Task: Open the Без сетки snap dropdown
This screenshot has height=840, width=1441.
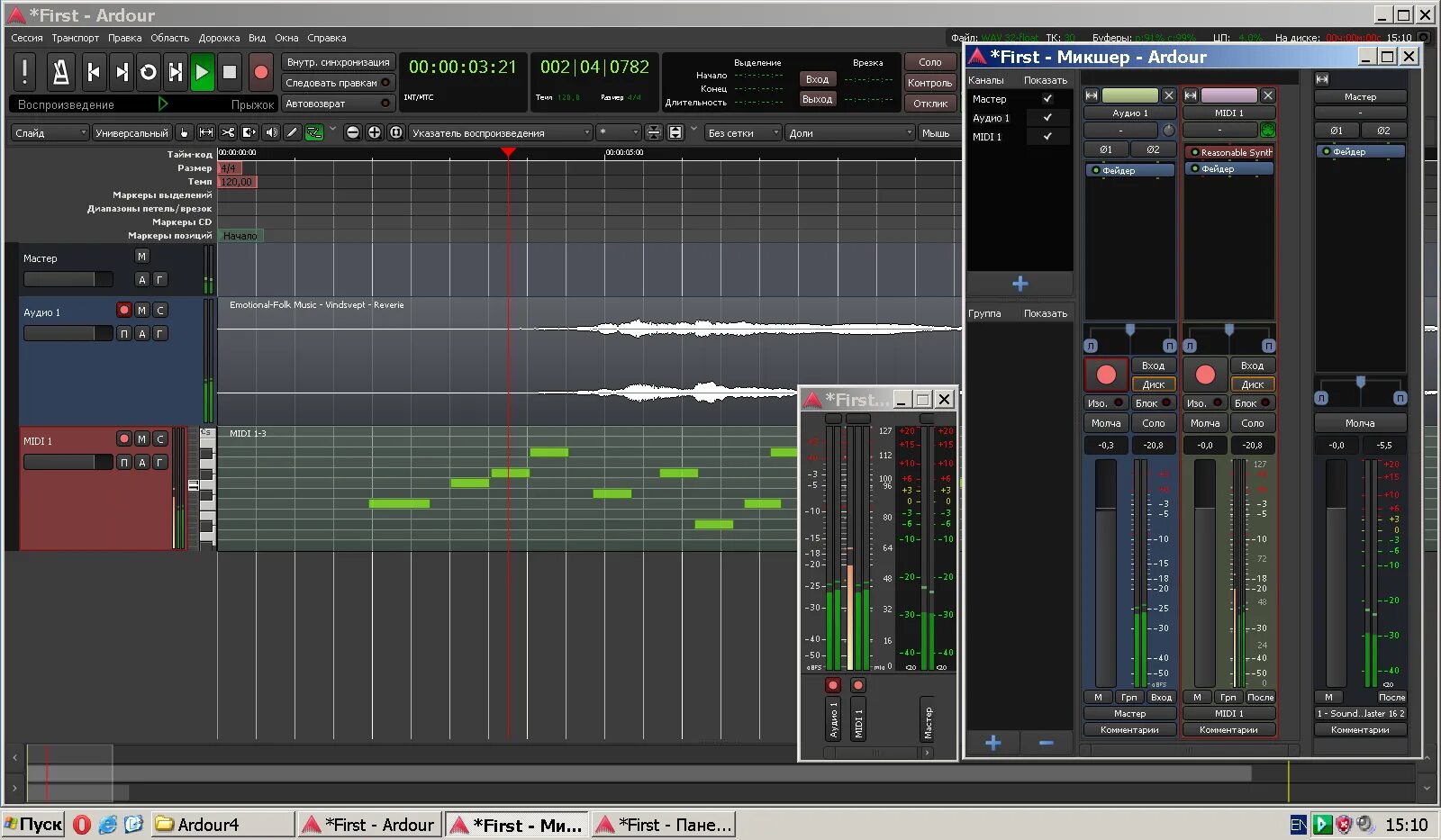Action: point(743,133)
